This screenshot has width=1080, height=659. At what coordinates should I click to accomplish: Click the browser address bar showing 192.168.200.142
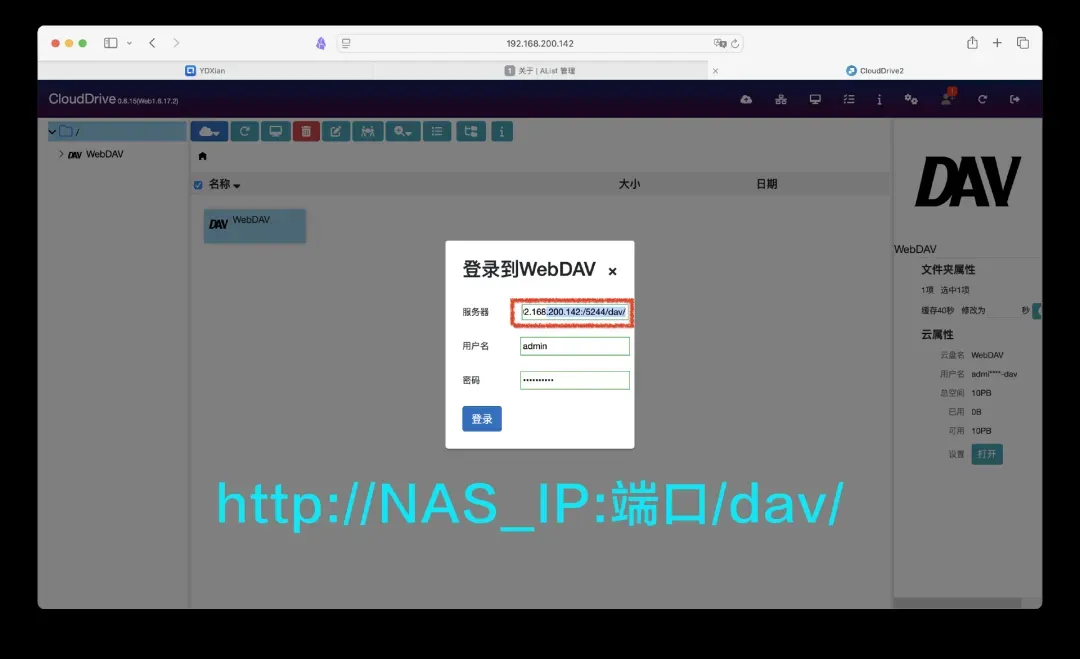[x=540, y=43]
